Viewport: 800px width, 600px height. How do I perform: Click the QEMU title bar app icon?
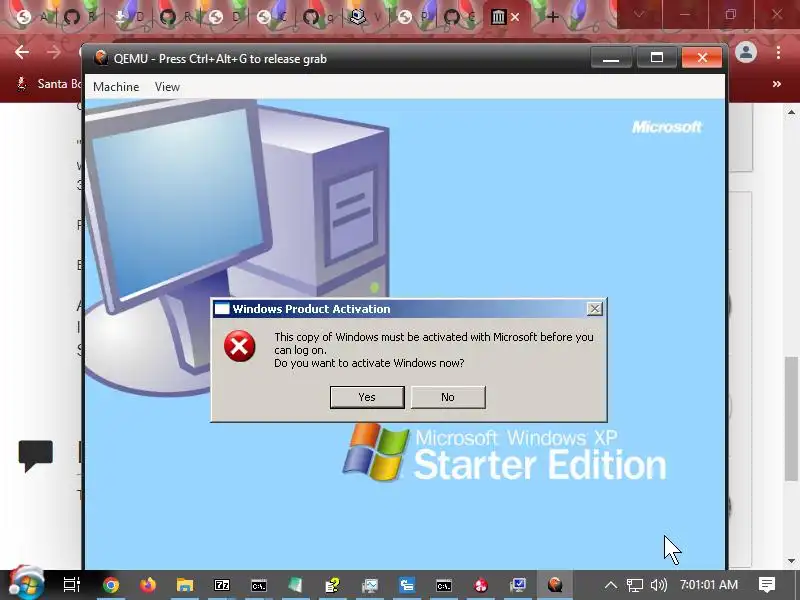(x=101, y=58)
